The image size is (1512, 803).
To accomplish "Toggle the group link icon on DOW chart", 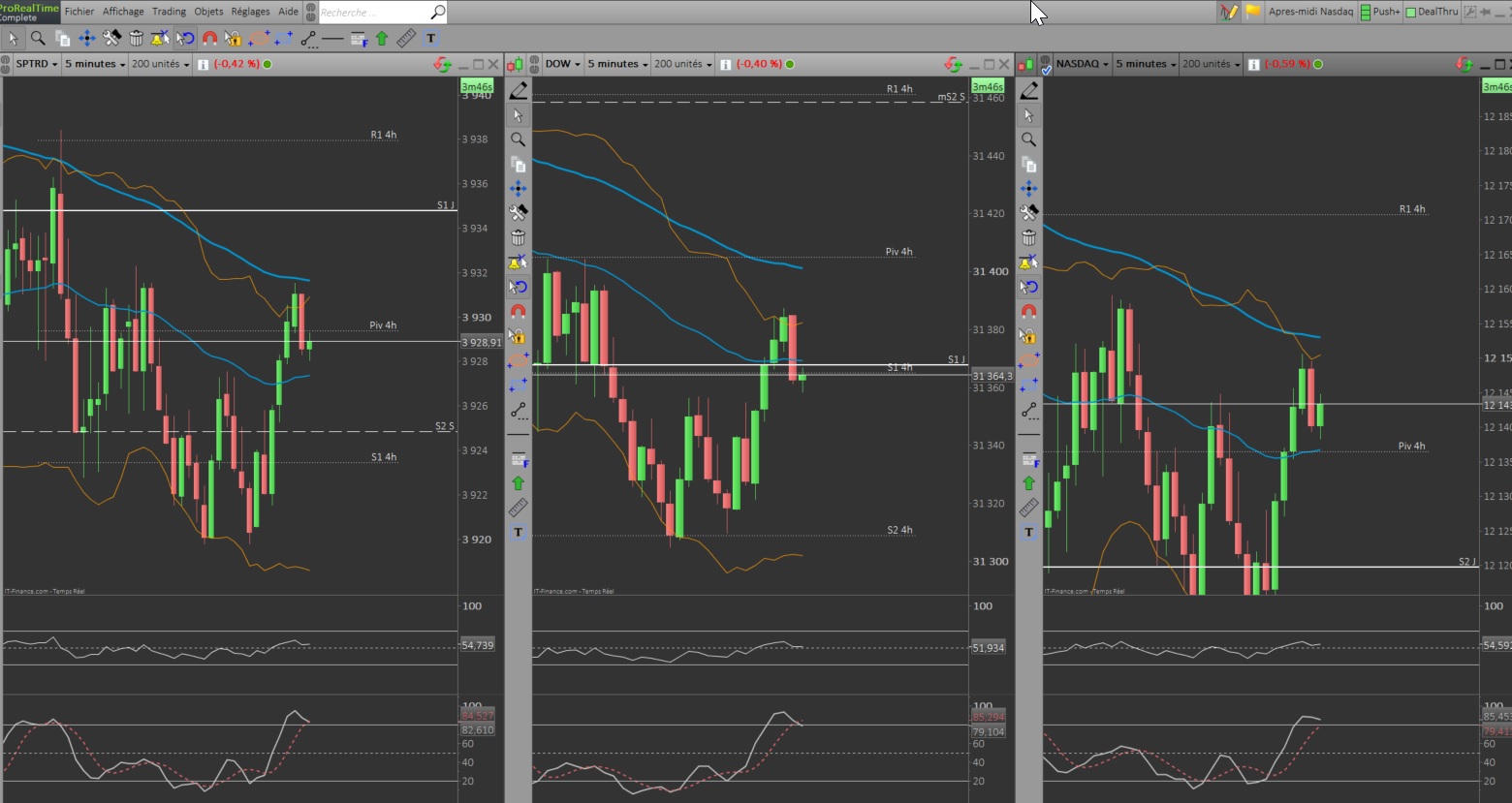I will (x=535, y=64).
